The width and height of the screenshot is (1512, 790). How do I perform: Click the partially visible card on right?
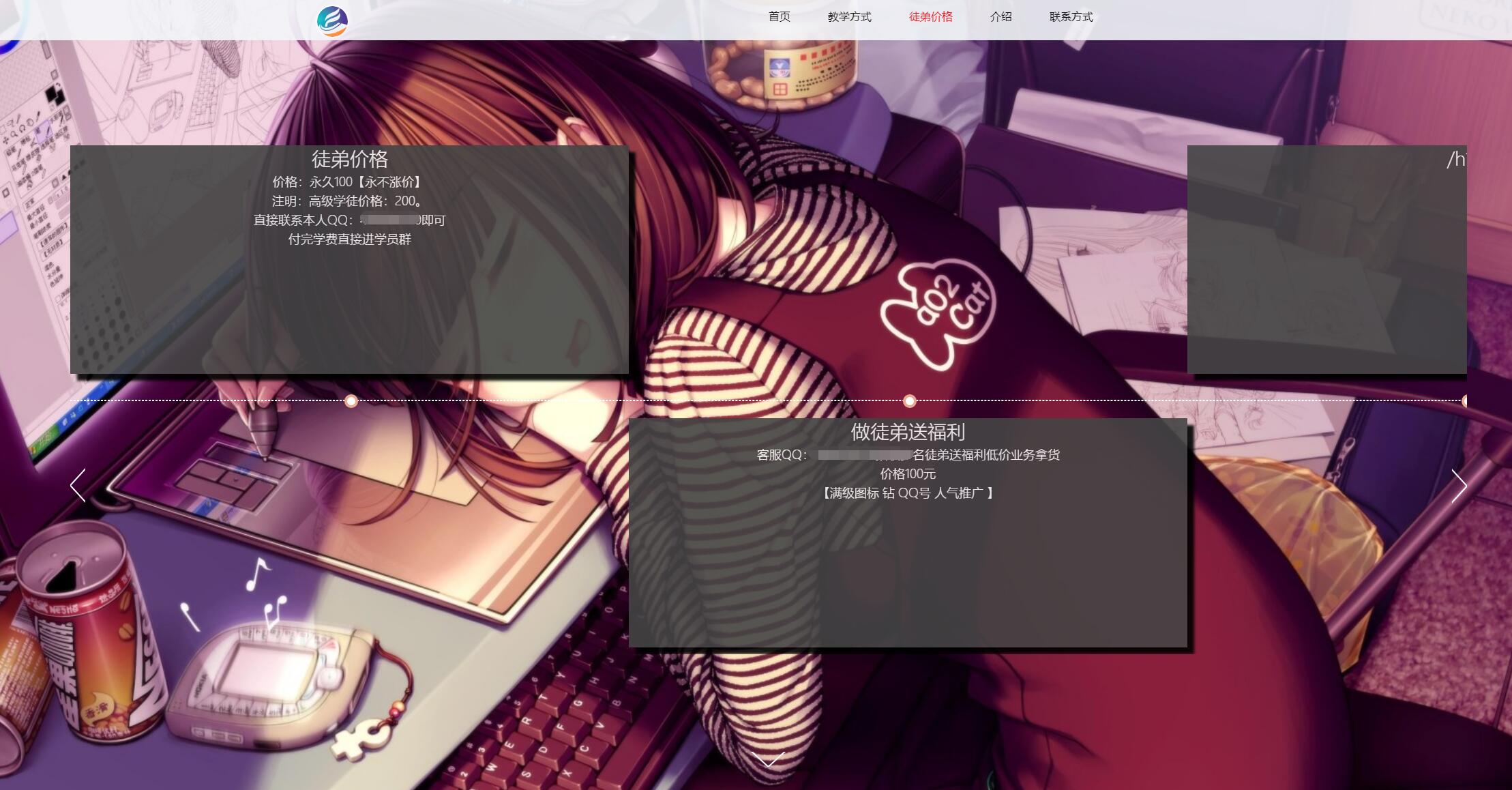[x=1326, y=259]
